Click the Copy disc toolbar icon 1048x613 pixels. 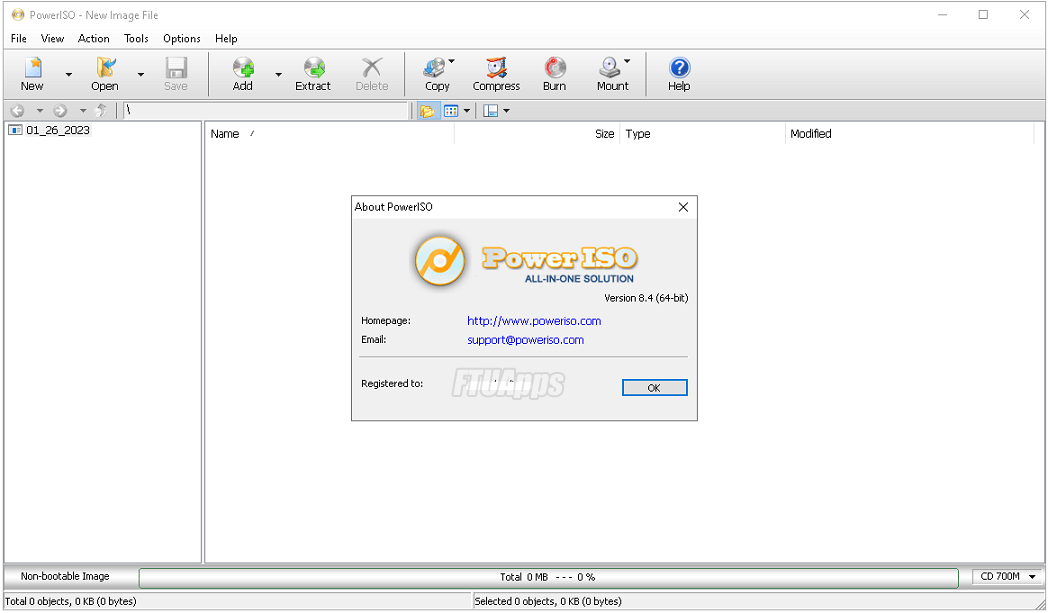[436, 74]
